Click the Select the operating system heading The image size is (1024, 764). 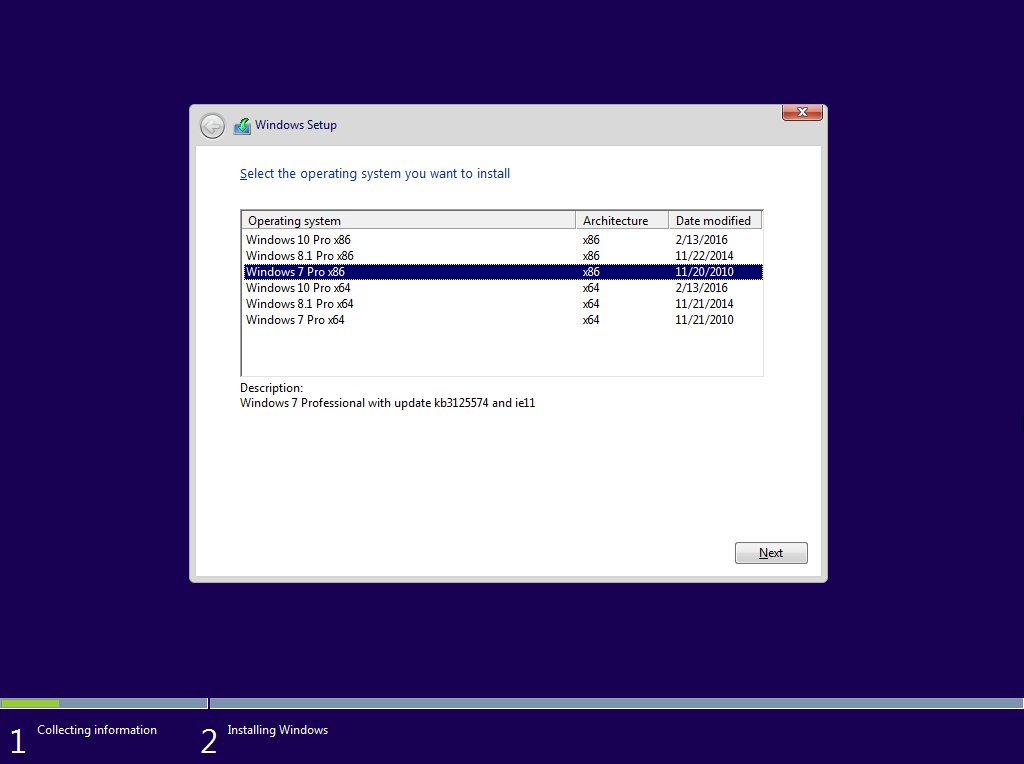click(x=375, y=173)
